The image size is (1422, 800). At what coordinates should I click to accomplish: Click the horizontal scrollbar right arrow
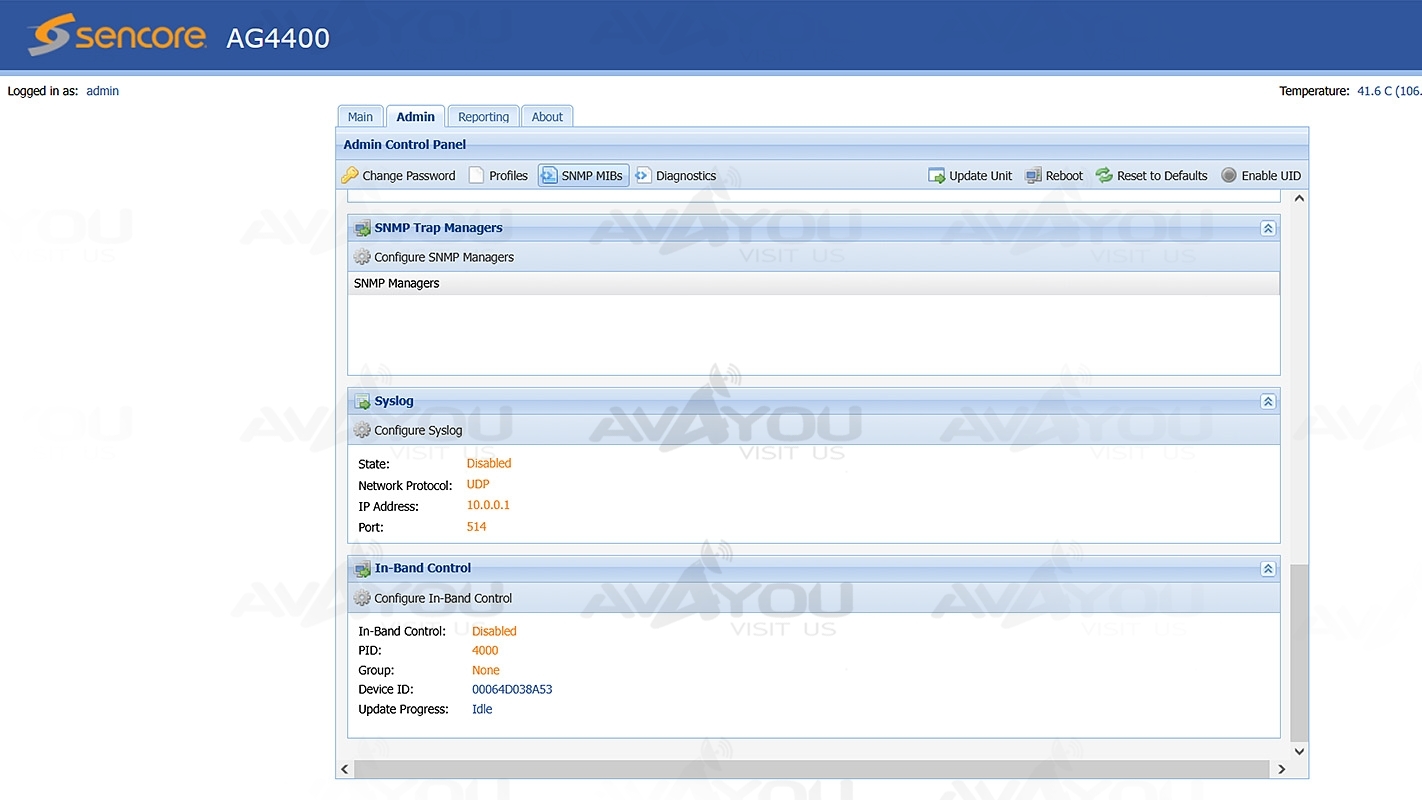pyautogui.click(x=1282, y=769)
